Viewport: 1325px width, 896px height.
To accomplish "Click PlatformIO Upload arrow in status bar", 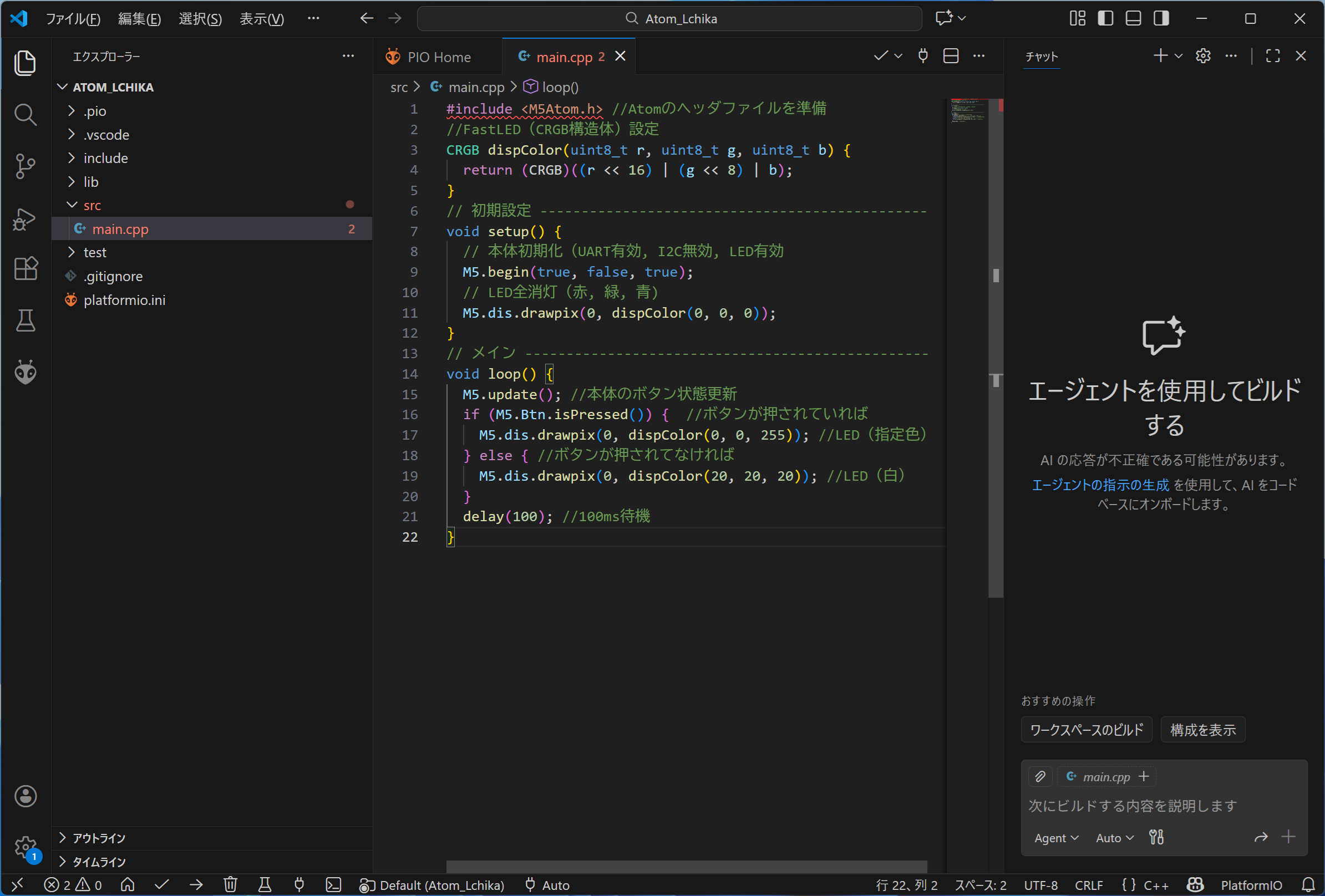I will coord(196,884).
